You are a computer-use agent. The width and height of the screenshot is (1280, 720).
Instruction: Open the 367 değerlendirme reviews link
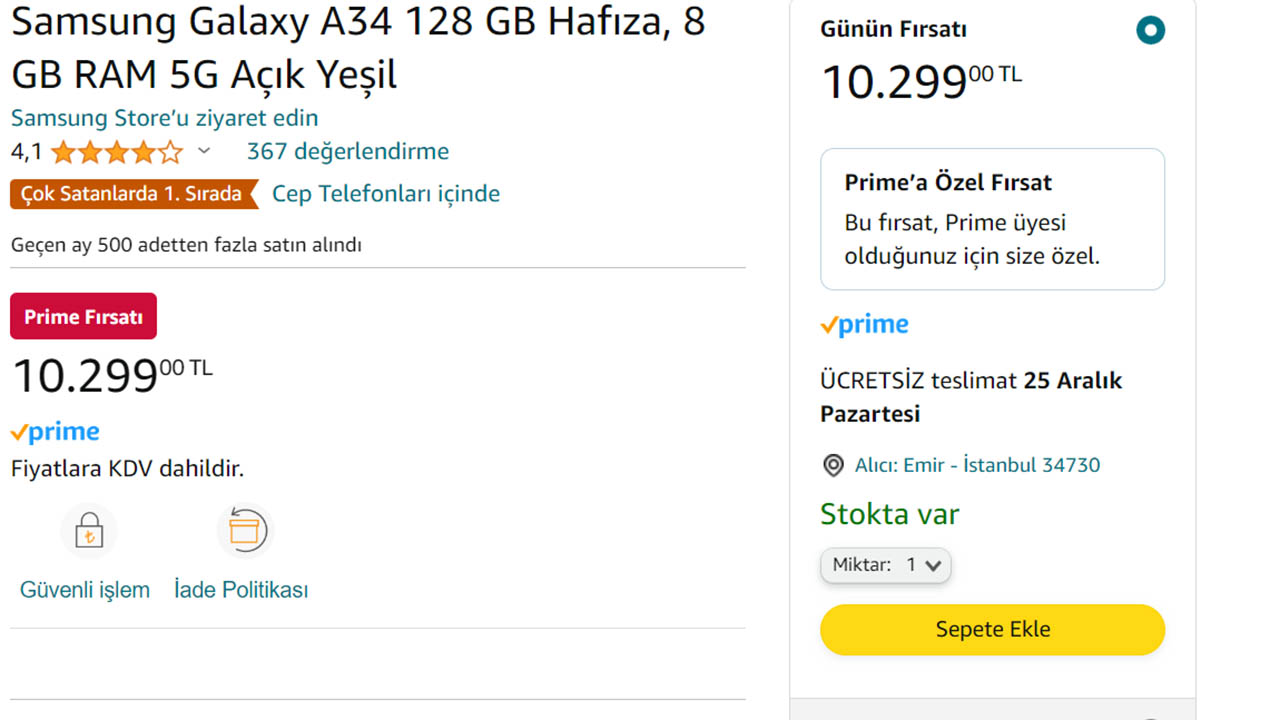347,152
